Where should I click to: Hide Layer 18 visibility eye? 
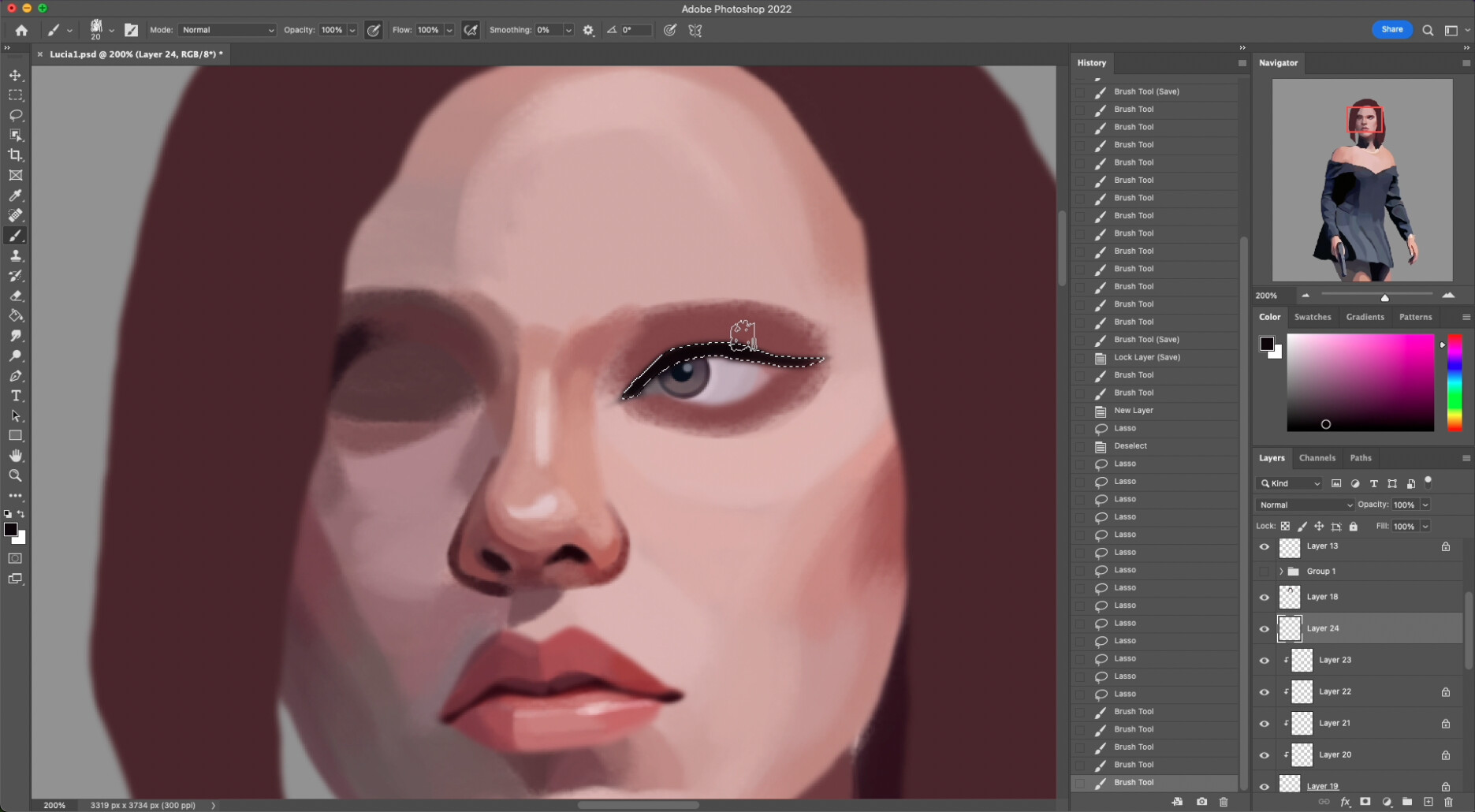1265,598
